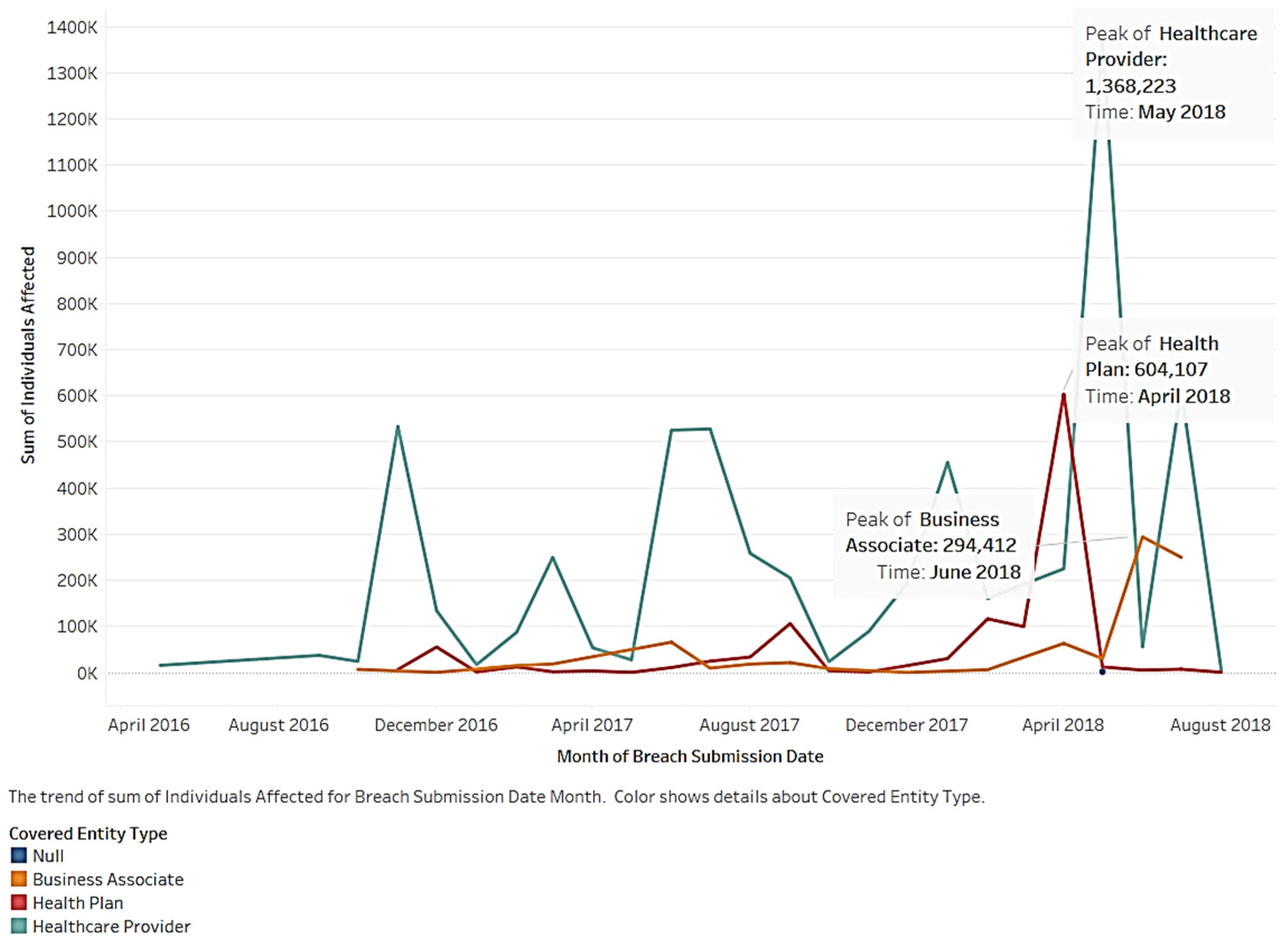Click the December 2016 x-axis label
Image resolution: width=1288 pixels, height=945 pixels.
(x=436, y=725)
